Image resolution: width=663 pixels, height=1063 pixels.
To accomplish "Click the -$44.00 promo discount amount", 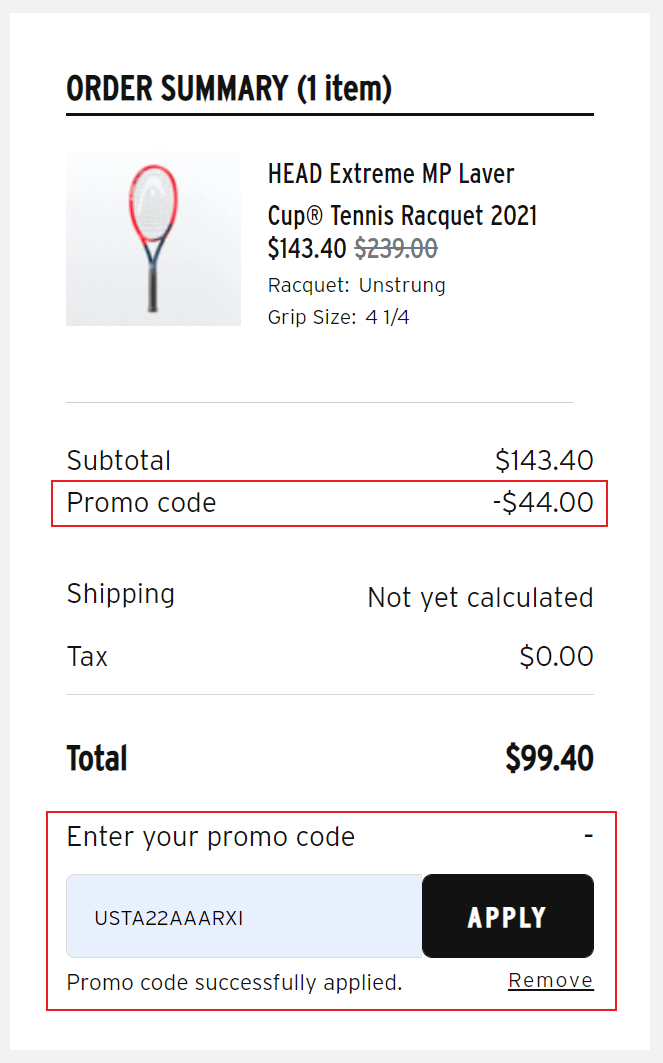I will tap(543, 502).
